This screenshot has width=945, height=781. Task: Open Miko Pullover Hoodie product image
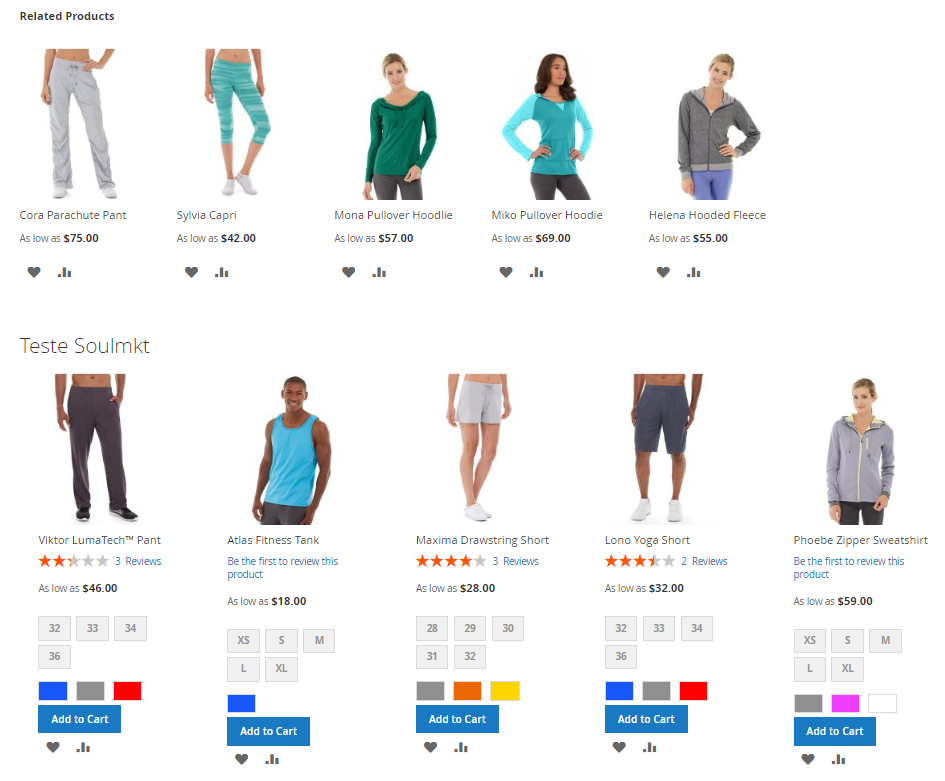point(547,125)
